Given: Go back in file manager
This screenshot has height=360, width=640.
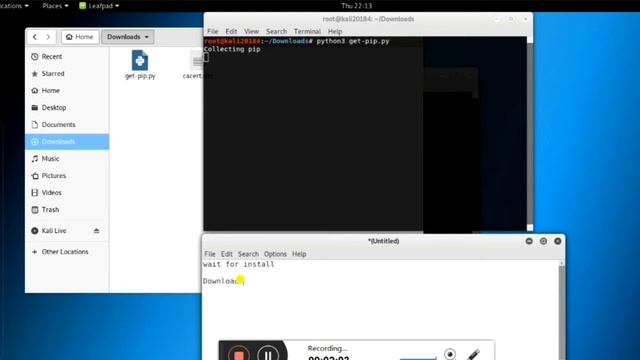Looking at the screenshot, I should tap(35, 37).
